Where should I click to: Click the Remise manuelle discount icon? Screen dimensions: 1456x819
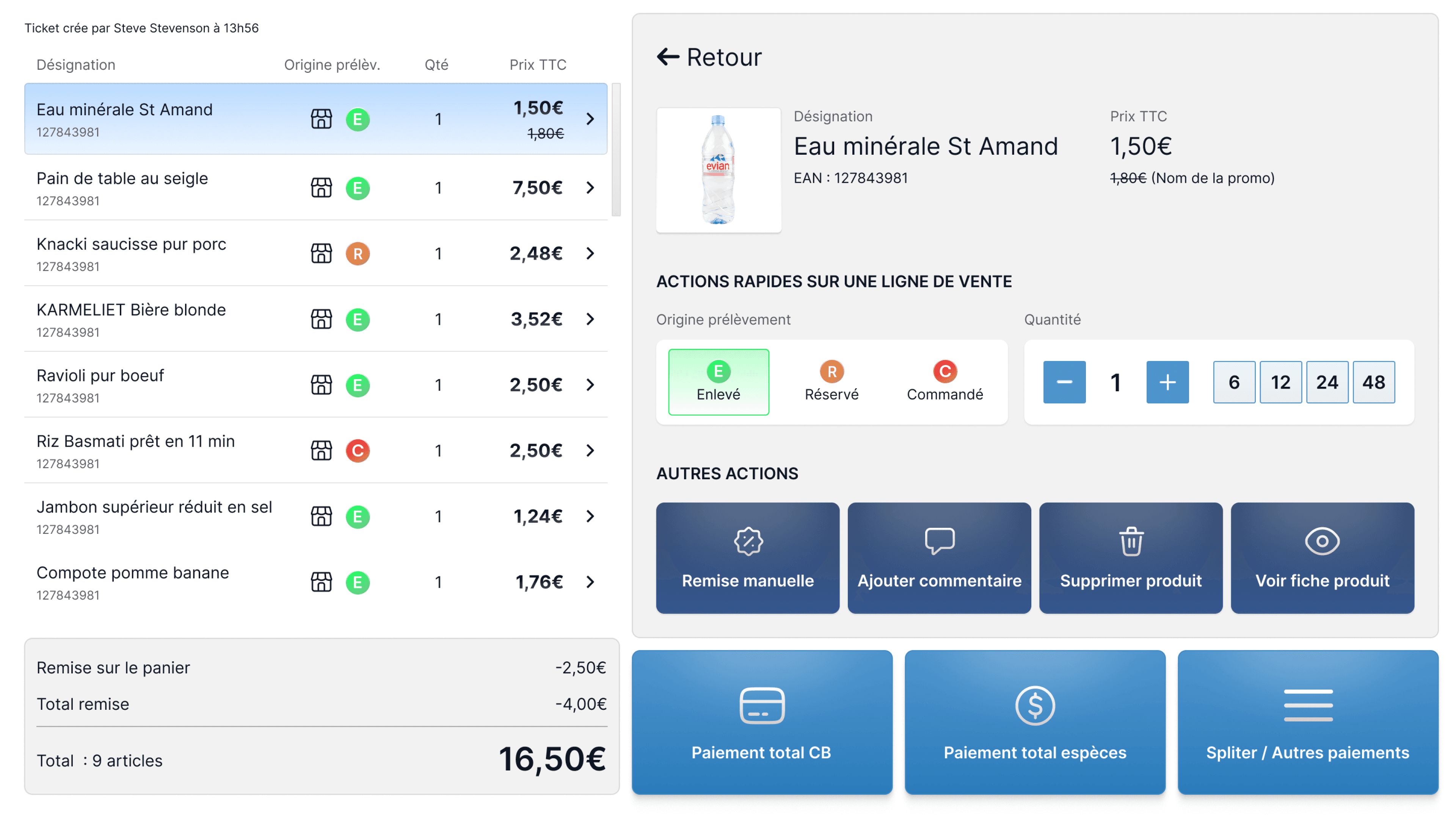pos(748,541)
